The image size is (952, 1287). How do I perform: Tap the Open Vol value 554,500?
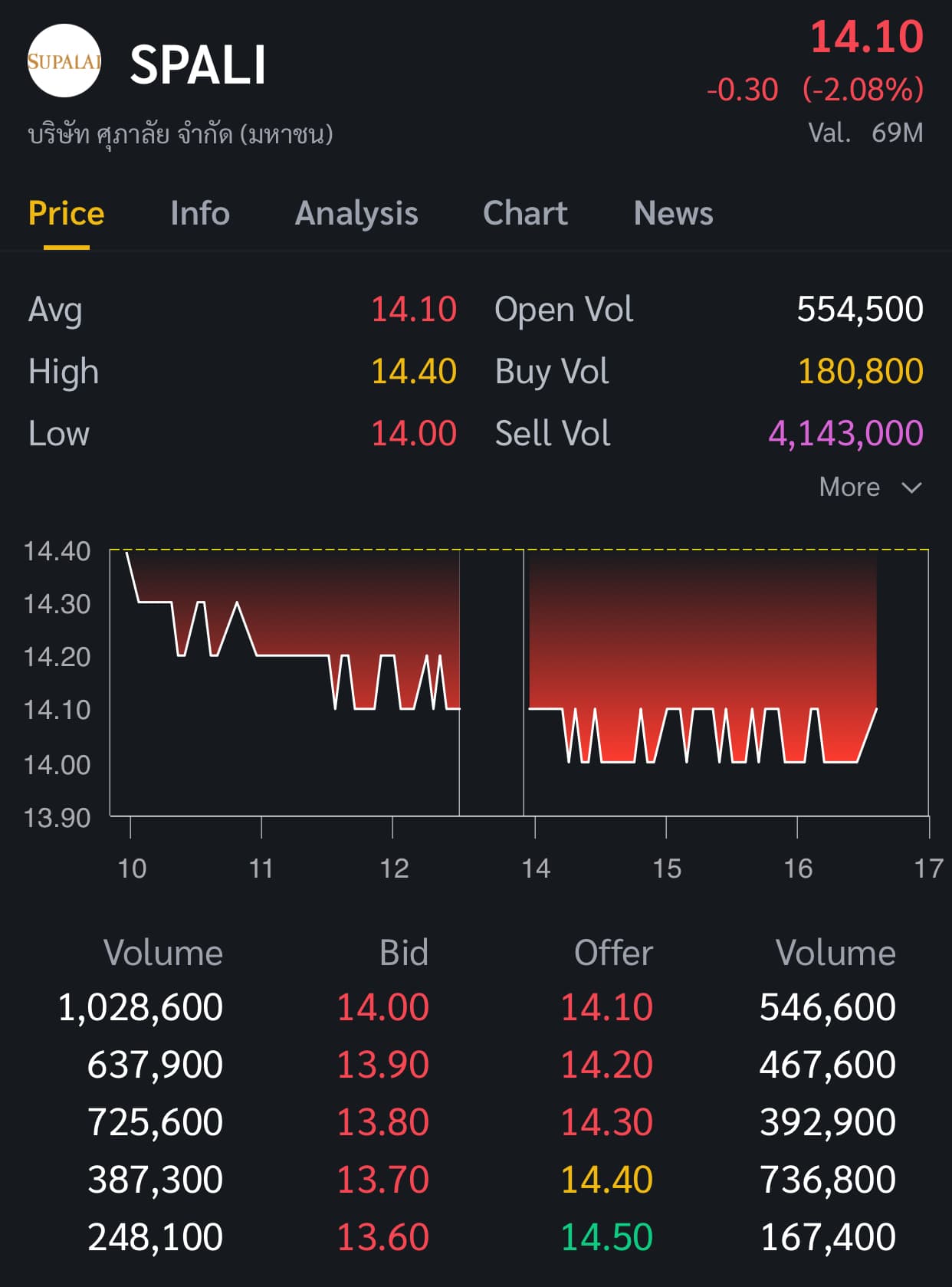[860, 310]
